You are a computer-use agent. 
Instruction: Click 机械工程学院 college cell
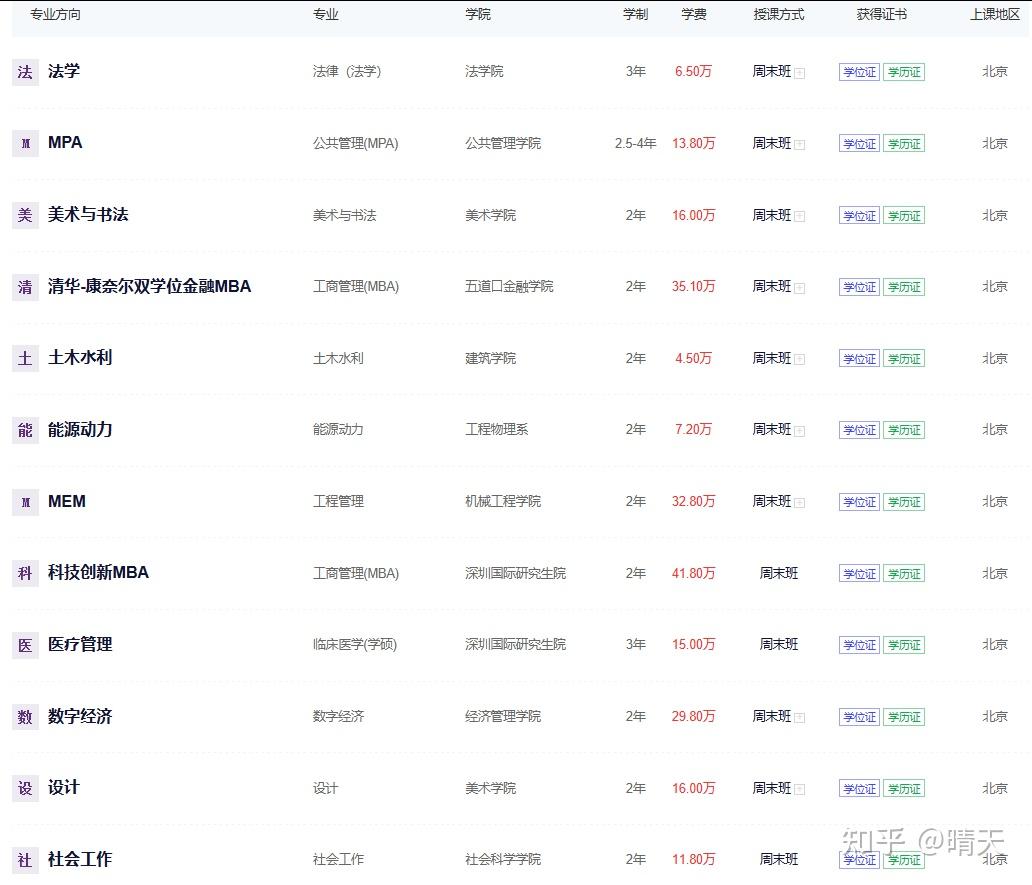pos(503,502)
